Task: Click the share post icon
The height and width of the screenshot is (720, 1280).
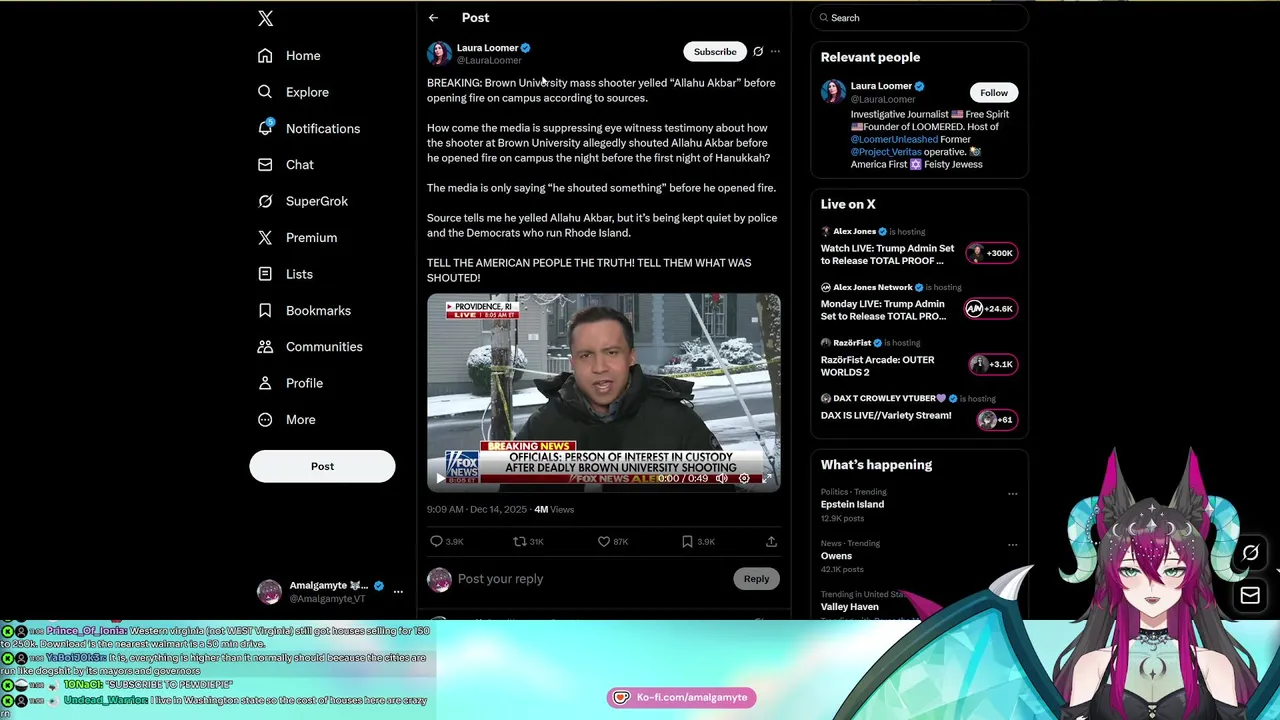Action: click(771, 541)
